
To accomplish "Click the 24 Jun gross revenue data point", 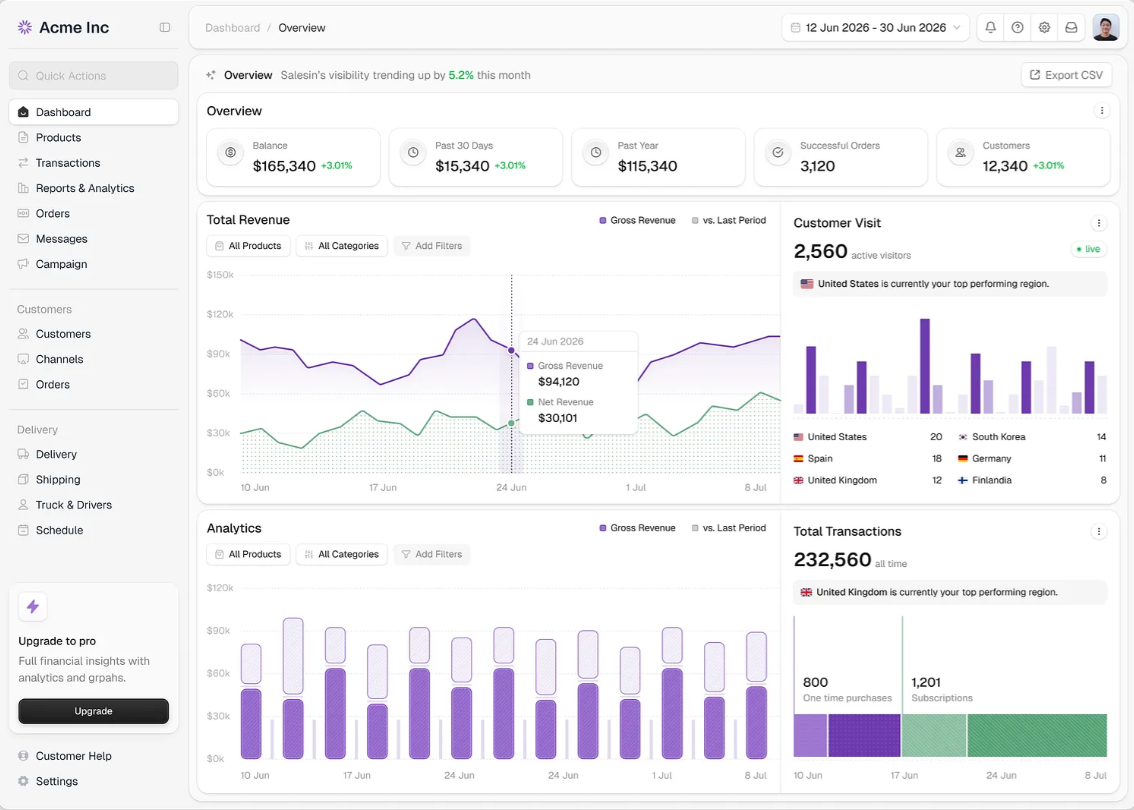I will 511,350.
